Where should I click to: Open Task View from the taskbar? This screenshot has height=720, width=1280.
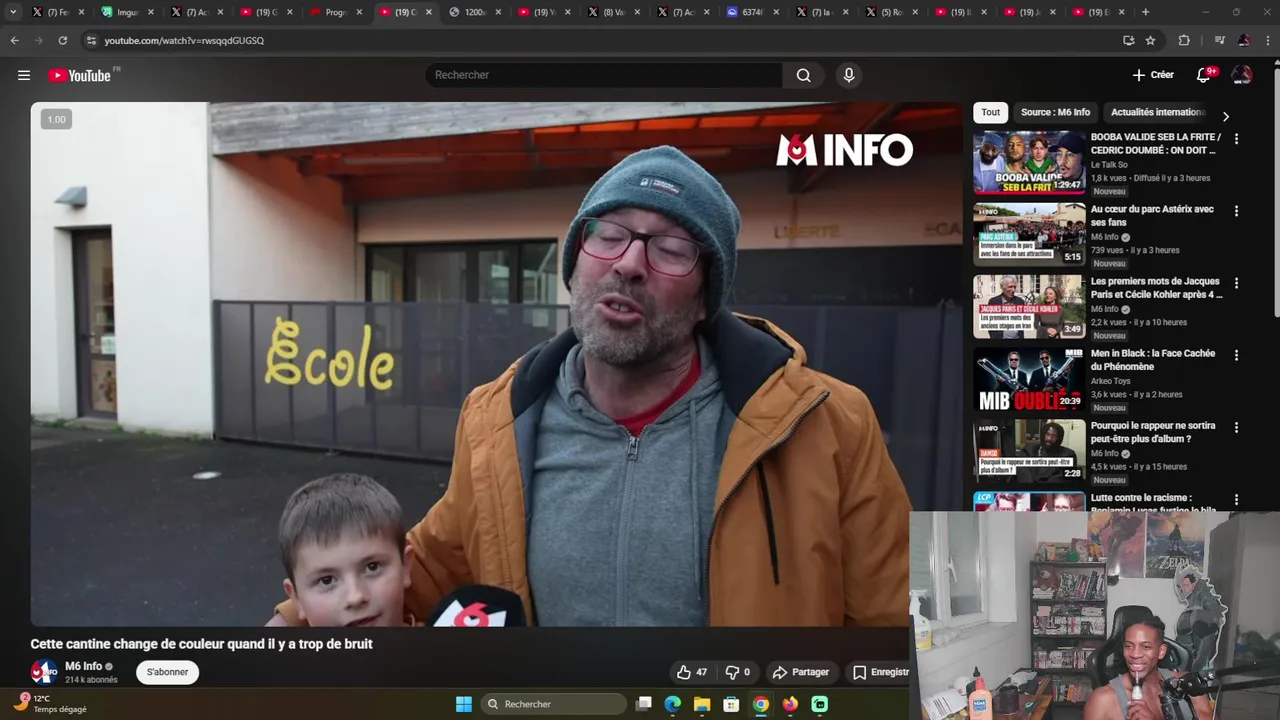[644, 704]
